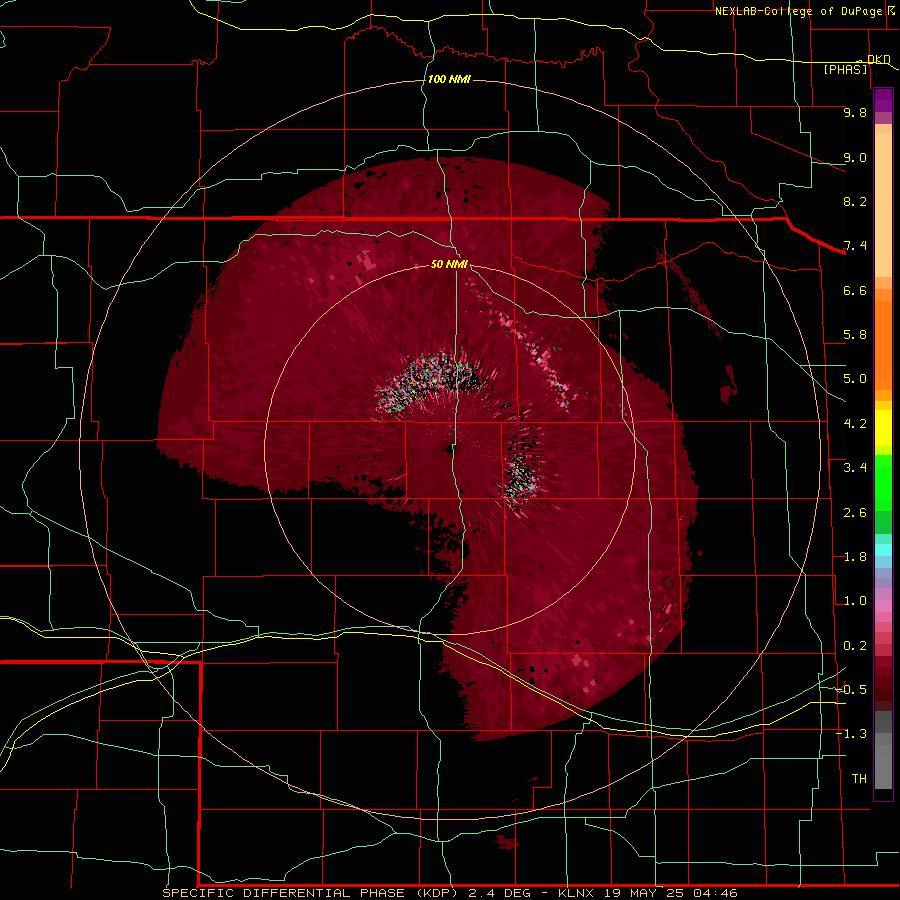This screenshot has width=900, height=900.
Task: Click the 8.2 scale label
Action: [855, 201]
